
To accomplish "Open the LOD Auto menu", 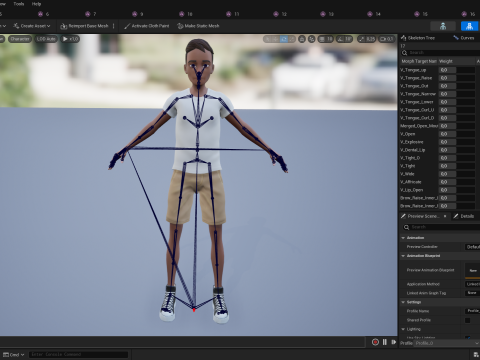I will (x=46, y=39).
